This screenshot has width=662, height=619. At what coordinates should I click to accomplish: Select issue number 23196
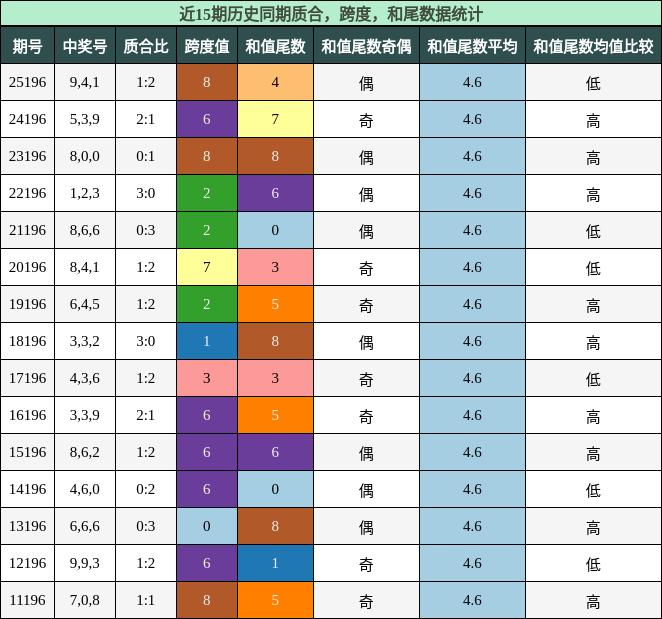pyautogui.click(x=27, y=156)
